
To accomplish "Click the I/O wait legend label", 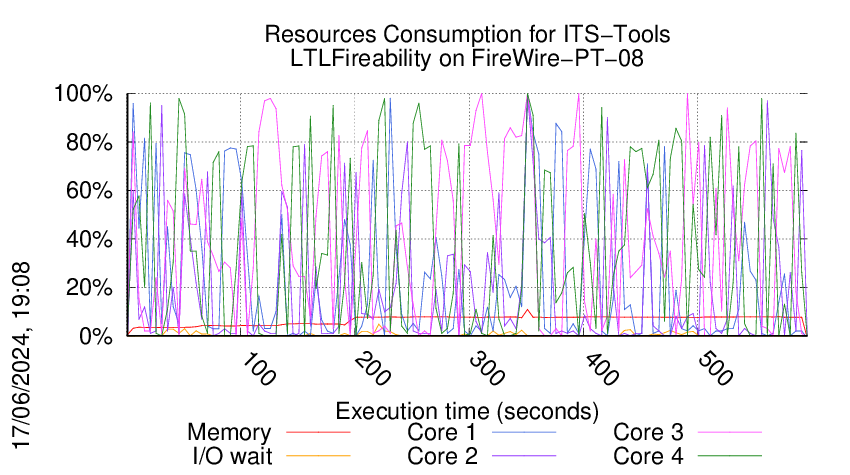I will click(x=232, y=456).
